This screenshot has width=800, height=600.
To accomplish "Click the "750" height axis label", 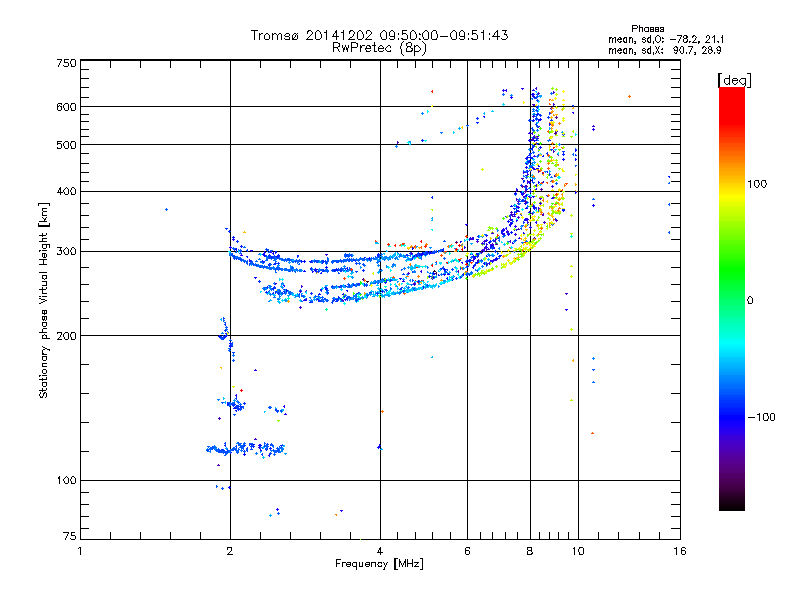I will [x=66, y=63].
